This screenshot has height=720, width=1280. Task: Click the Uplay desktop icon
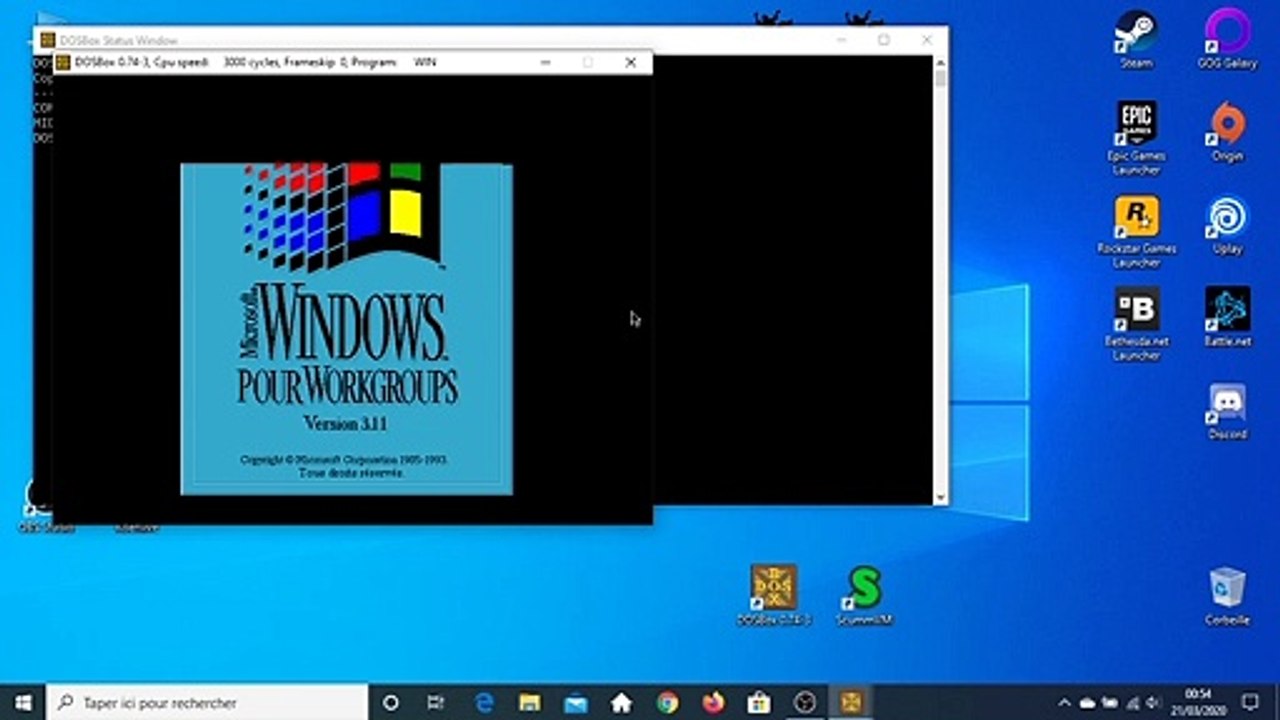[x=1227, y=225]
